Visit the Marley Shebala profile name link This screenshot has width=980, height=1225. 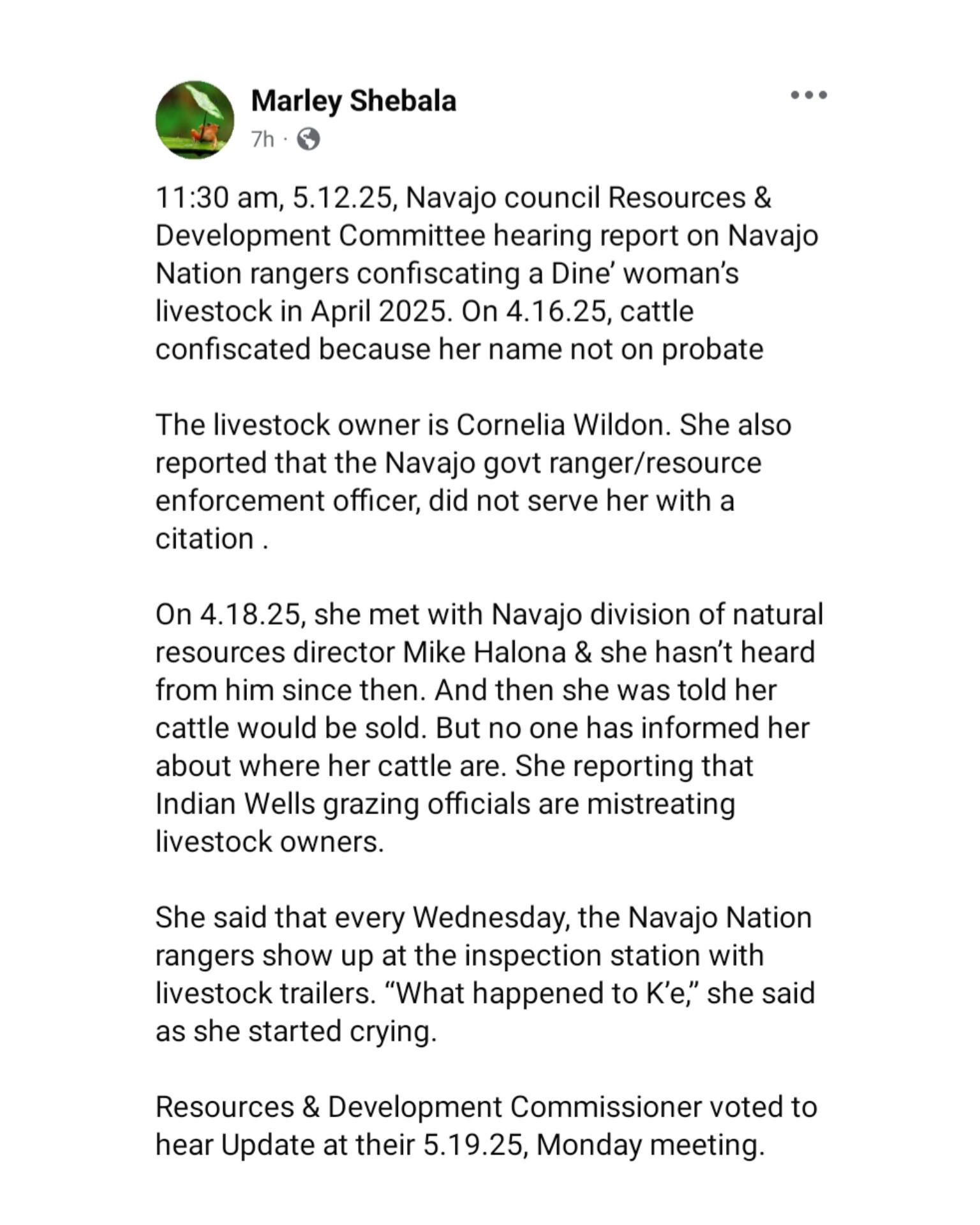(353, 101)
